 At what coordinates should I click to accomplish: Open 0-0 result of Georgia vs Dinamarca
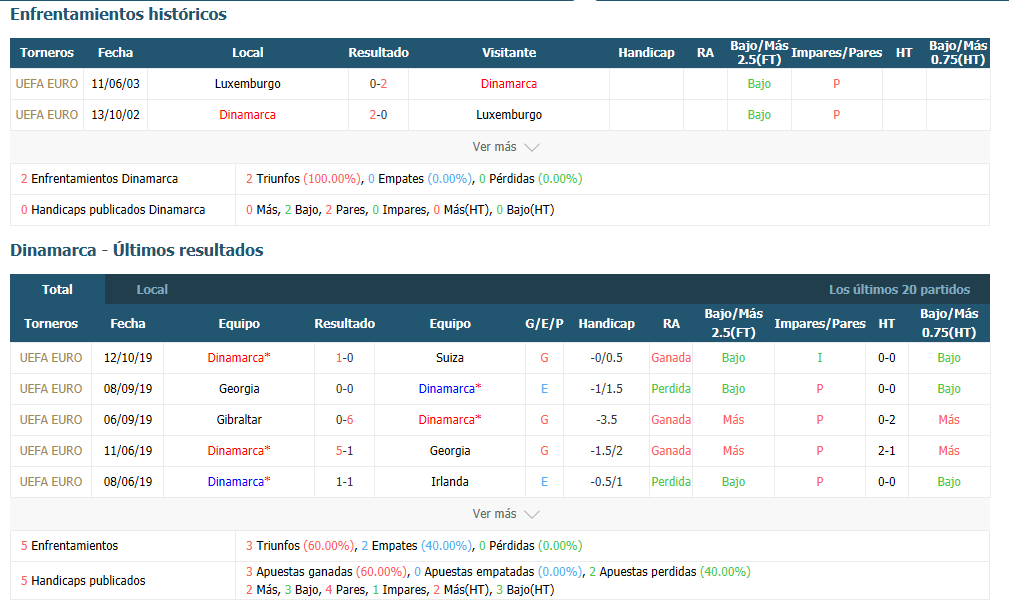[x=344, y=389]
